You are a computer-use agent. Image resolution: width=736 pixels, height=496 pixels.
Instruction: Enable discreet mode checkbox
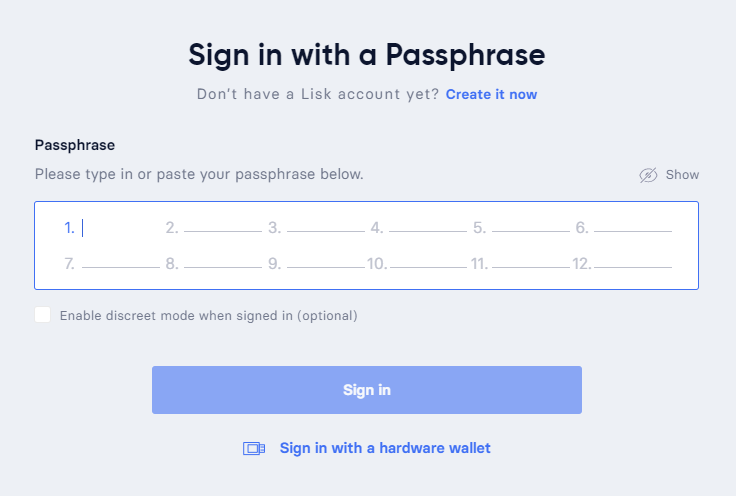43,315
